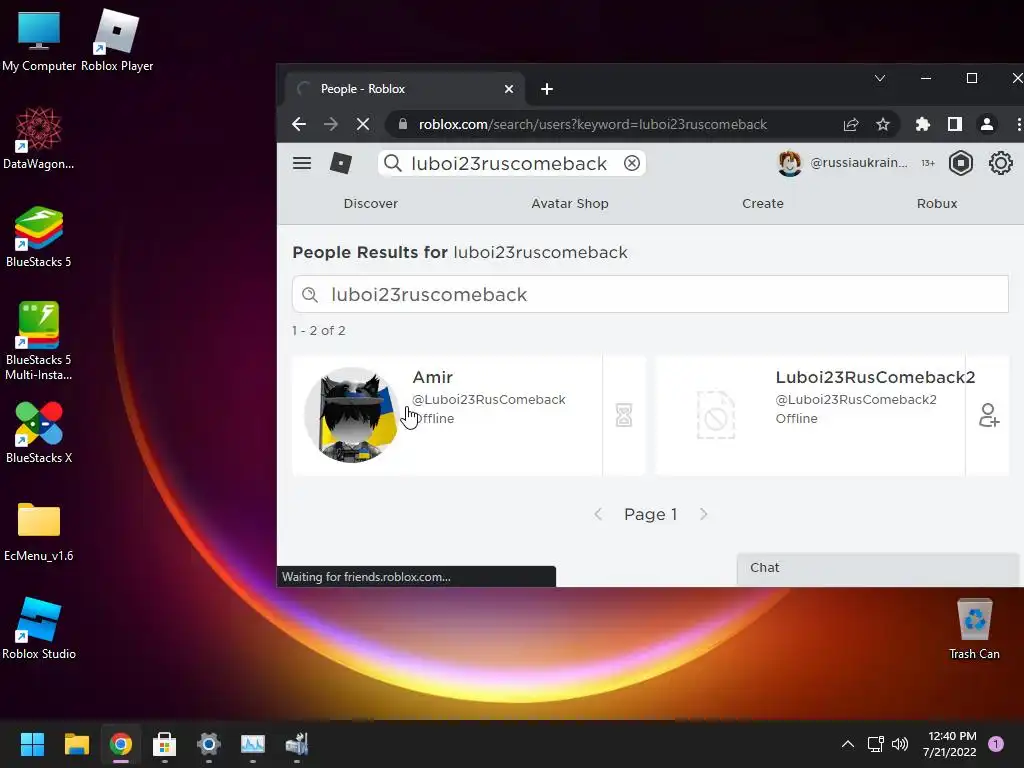1024x768 pixels.
Task: Open the My Computer desktop icon
Action: click(x=39, y=41)
